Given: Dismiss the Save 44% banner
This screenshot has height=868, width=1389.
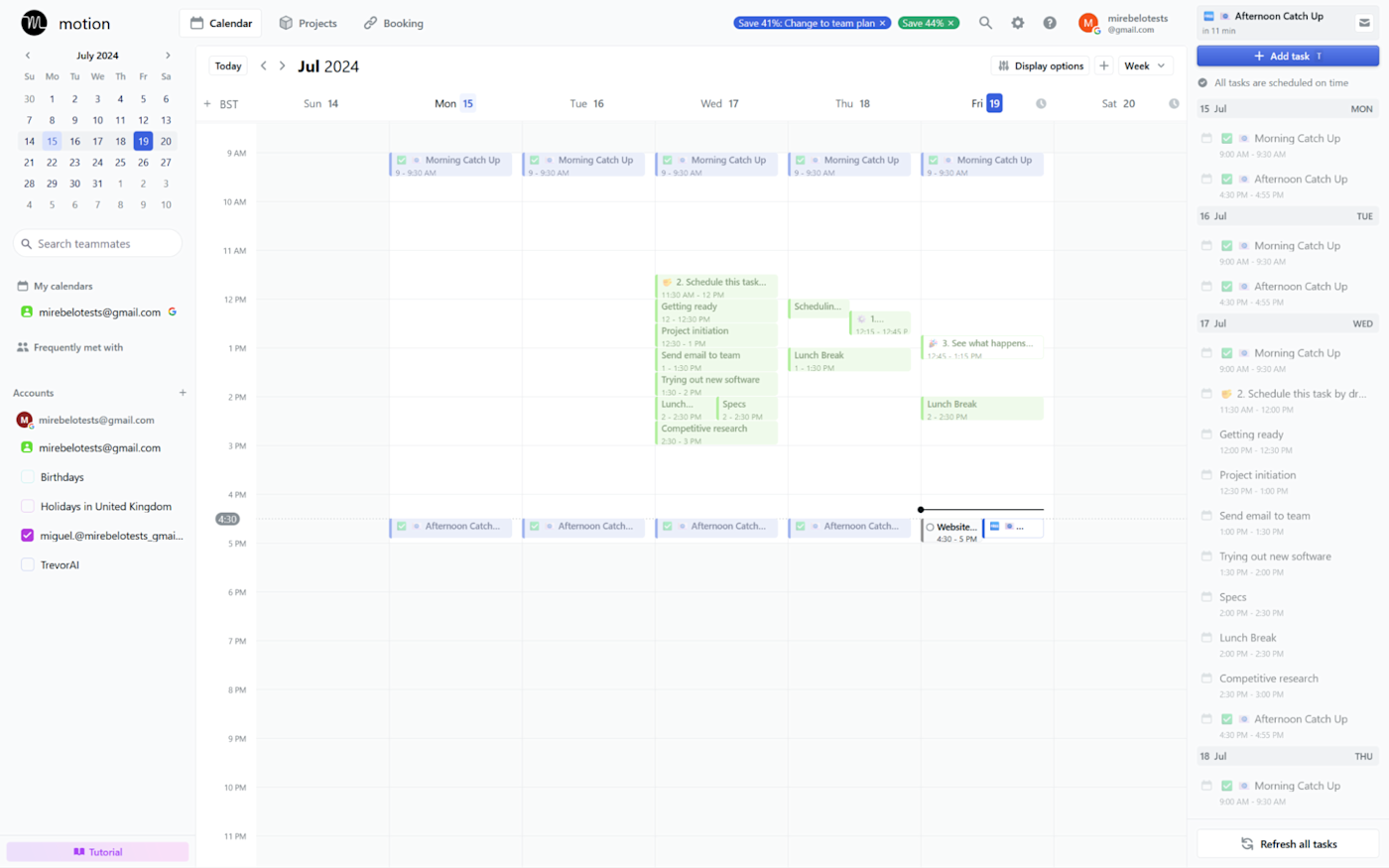Looking at the screenshot, I should [x=950, y=23].
